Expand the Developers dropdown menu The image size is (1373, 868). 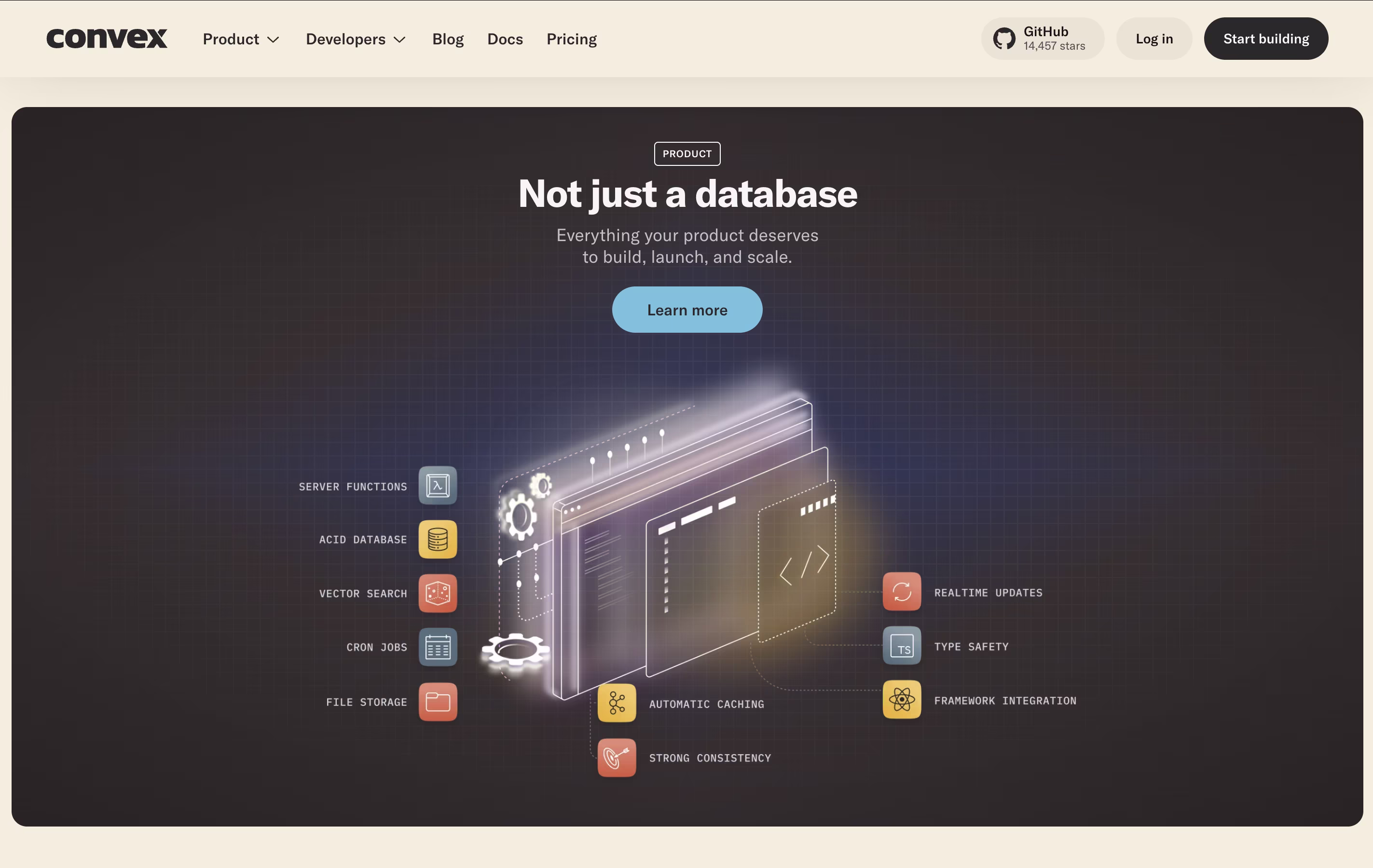(x=355, y=39)
